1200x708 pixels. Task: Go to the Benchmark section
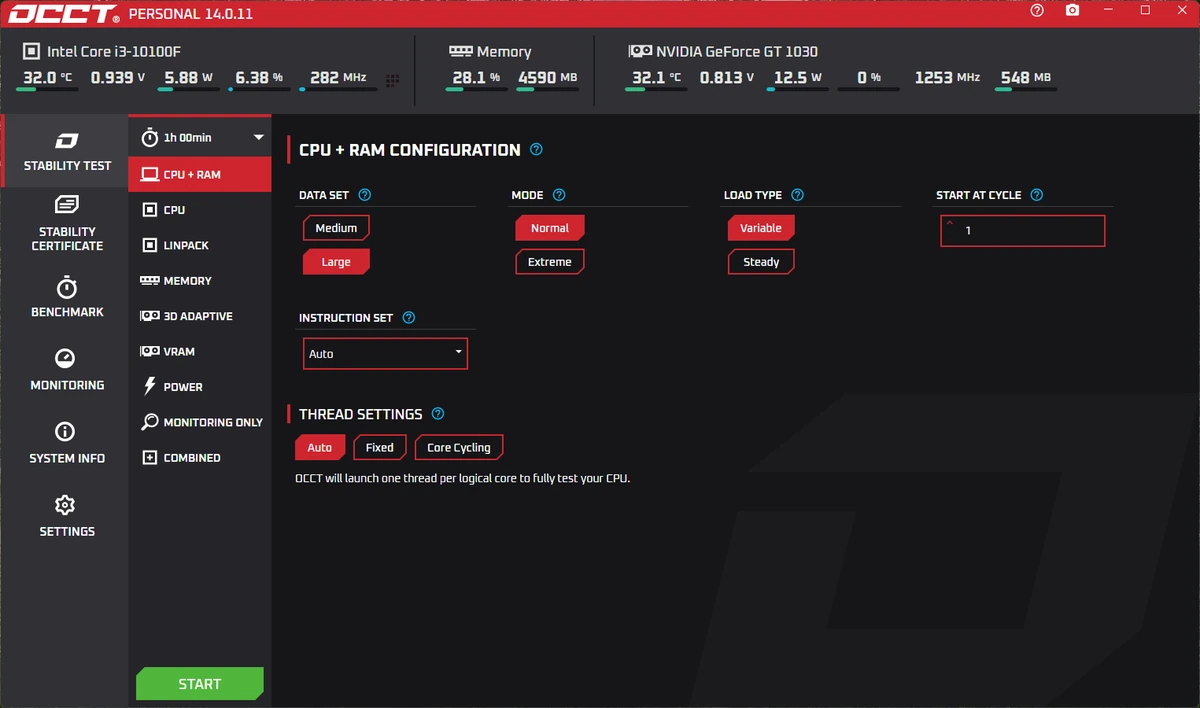[67, 298]
